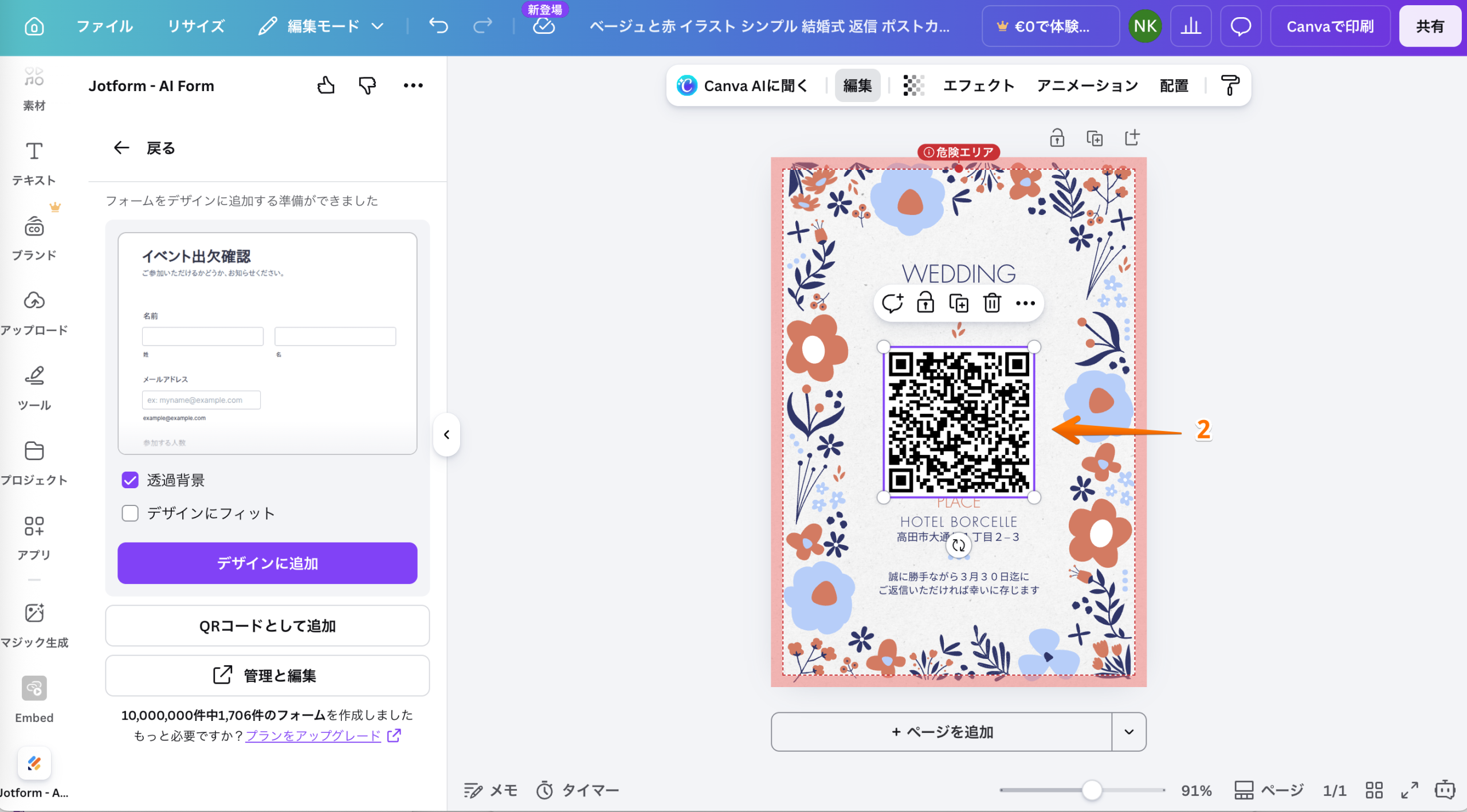Viewport: 1467px width, 812px height.
Task: Duplicate the page icon above canvas
Action: tap(1095, 138)
